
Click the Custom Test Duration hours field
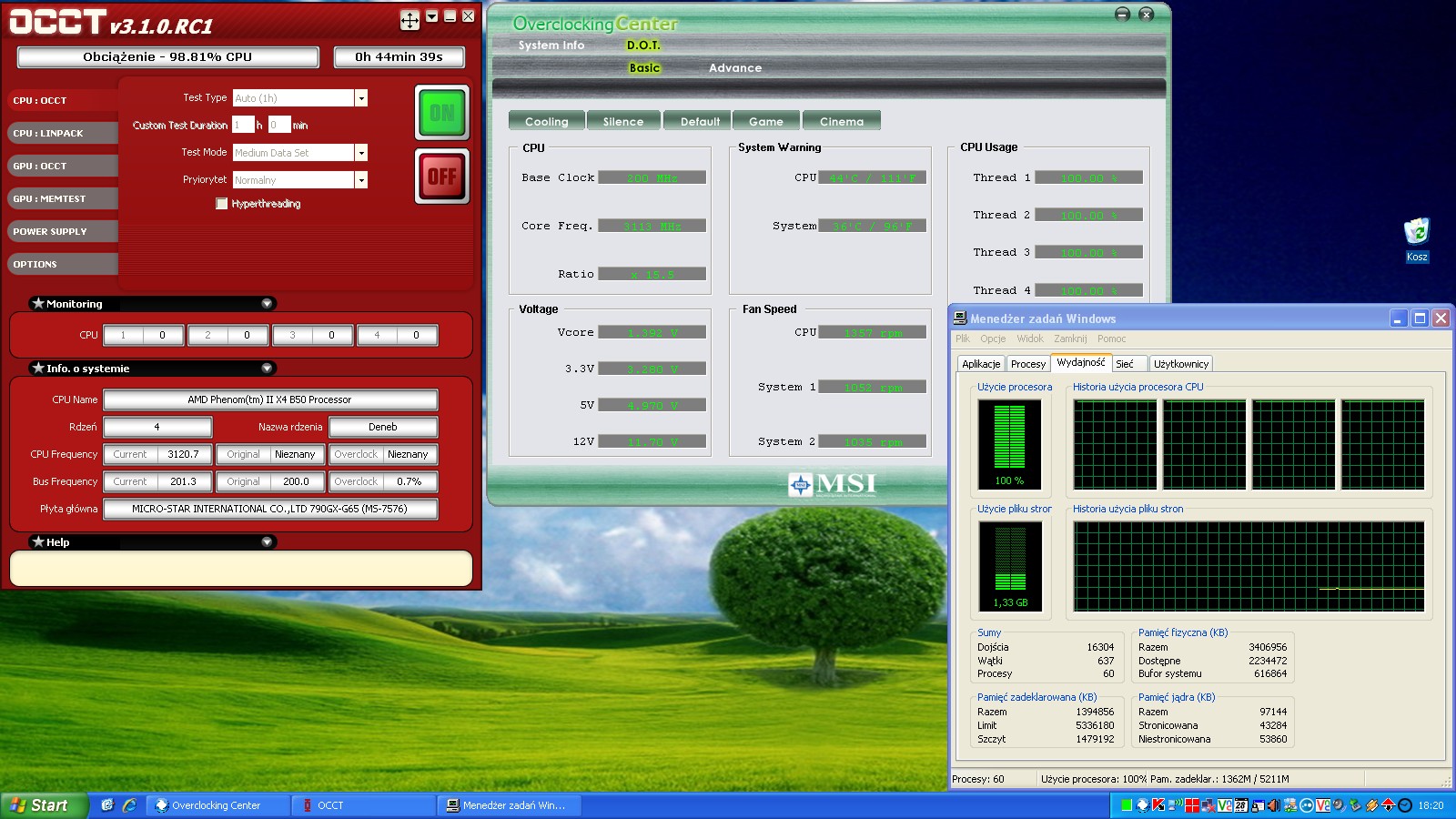[243, 125]
